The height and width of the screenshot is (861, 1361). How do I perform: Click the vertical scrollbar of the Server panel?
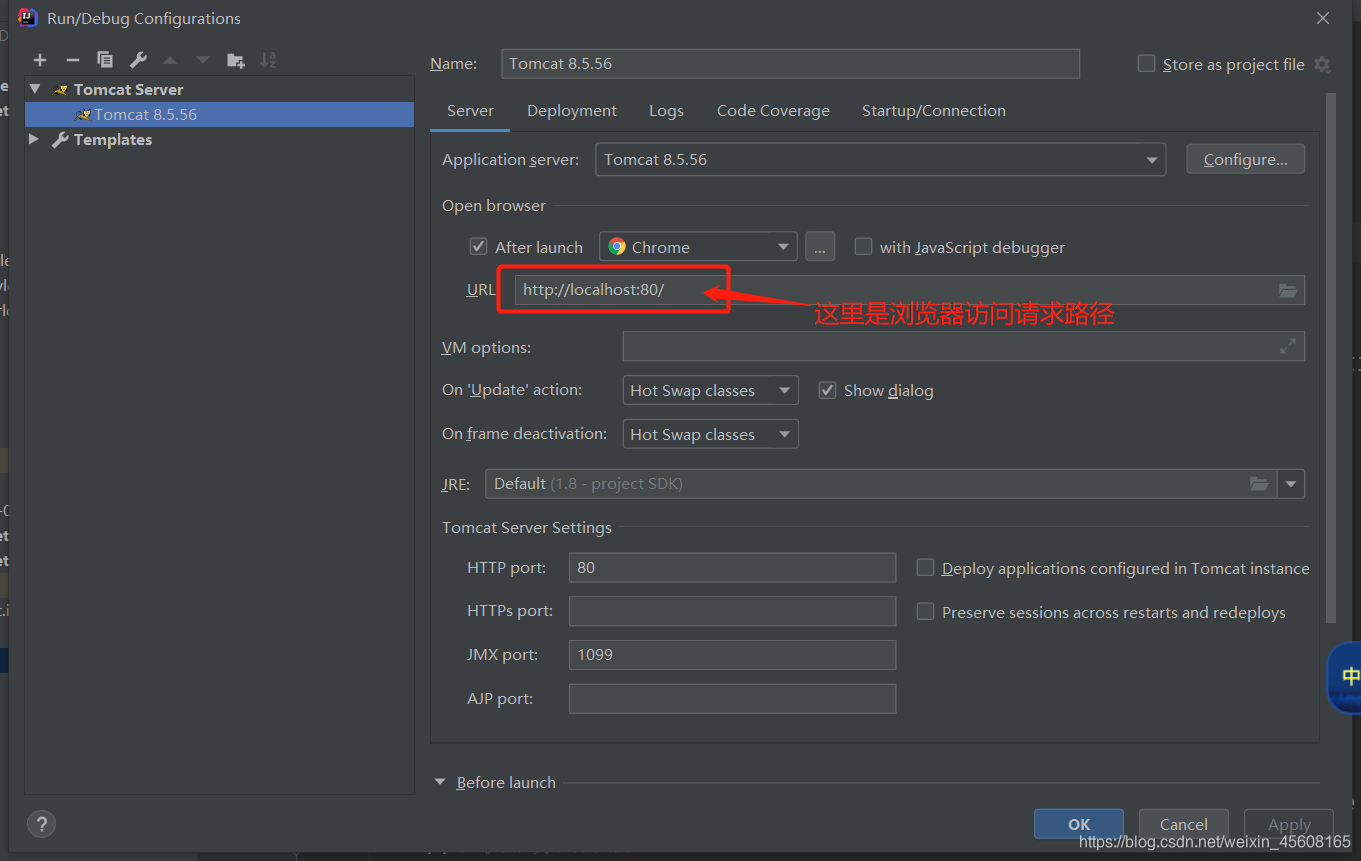pos(1330,358)
